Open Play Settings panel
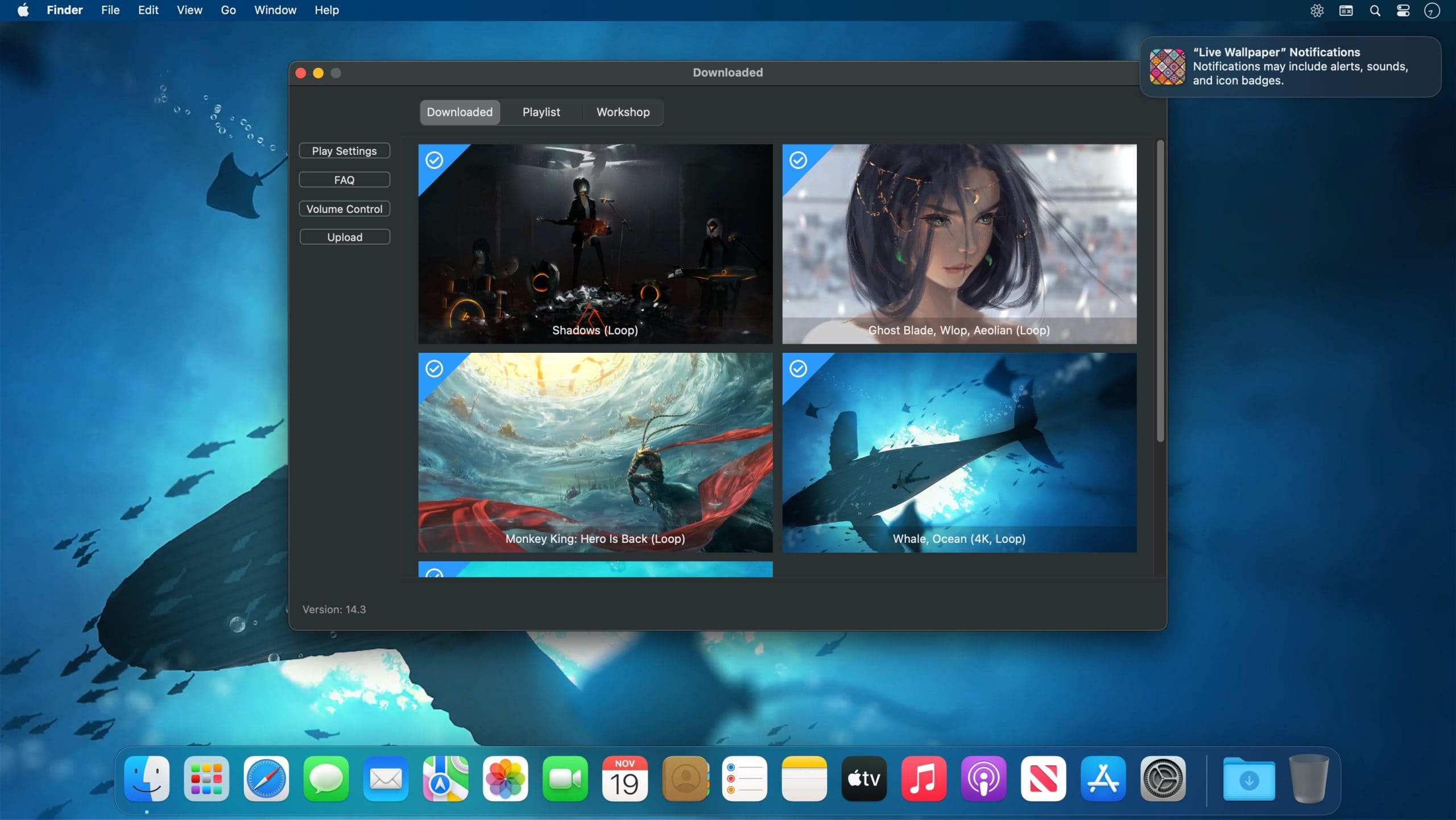 [344, 151]
